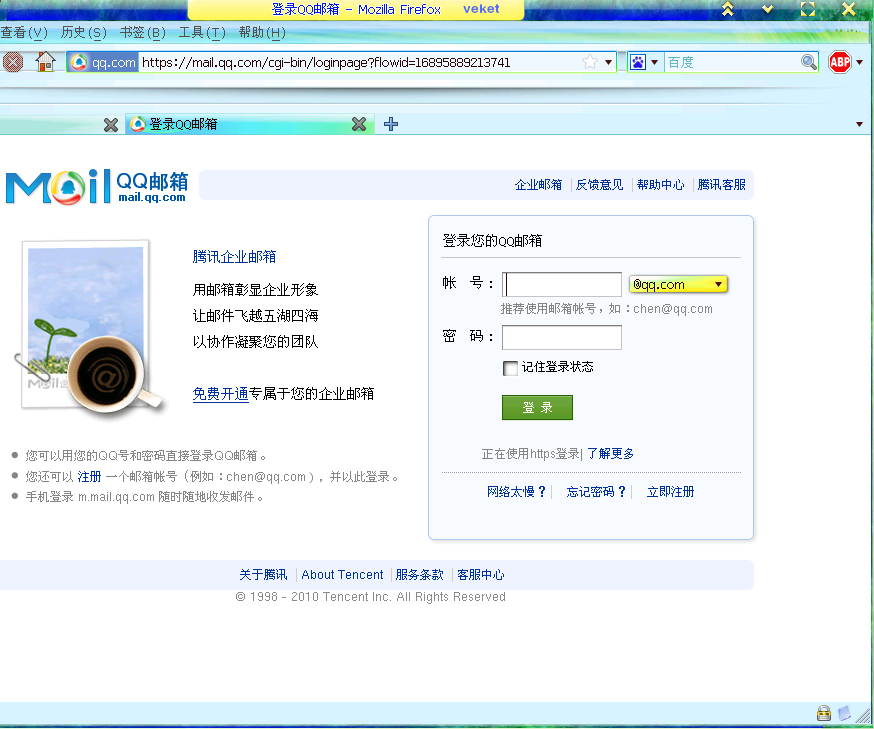Click the 百度 search box
Viewport: 874px width, 729px height.
(732, 62)
